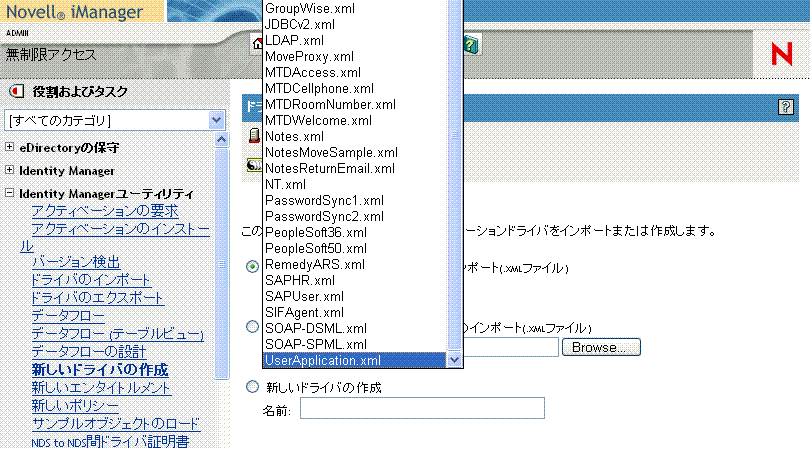Open データフロー (テーブルビュー) link
The width and height of the screenshot is (810, 449).
pos(118,334)
